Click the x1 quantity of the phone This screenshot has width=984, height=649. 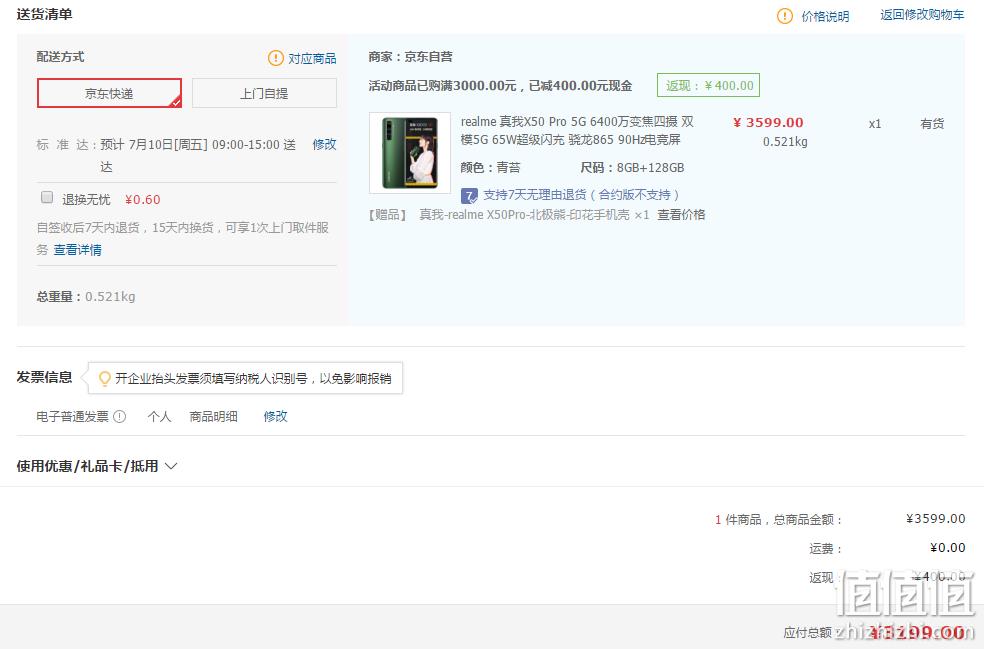875,124
